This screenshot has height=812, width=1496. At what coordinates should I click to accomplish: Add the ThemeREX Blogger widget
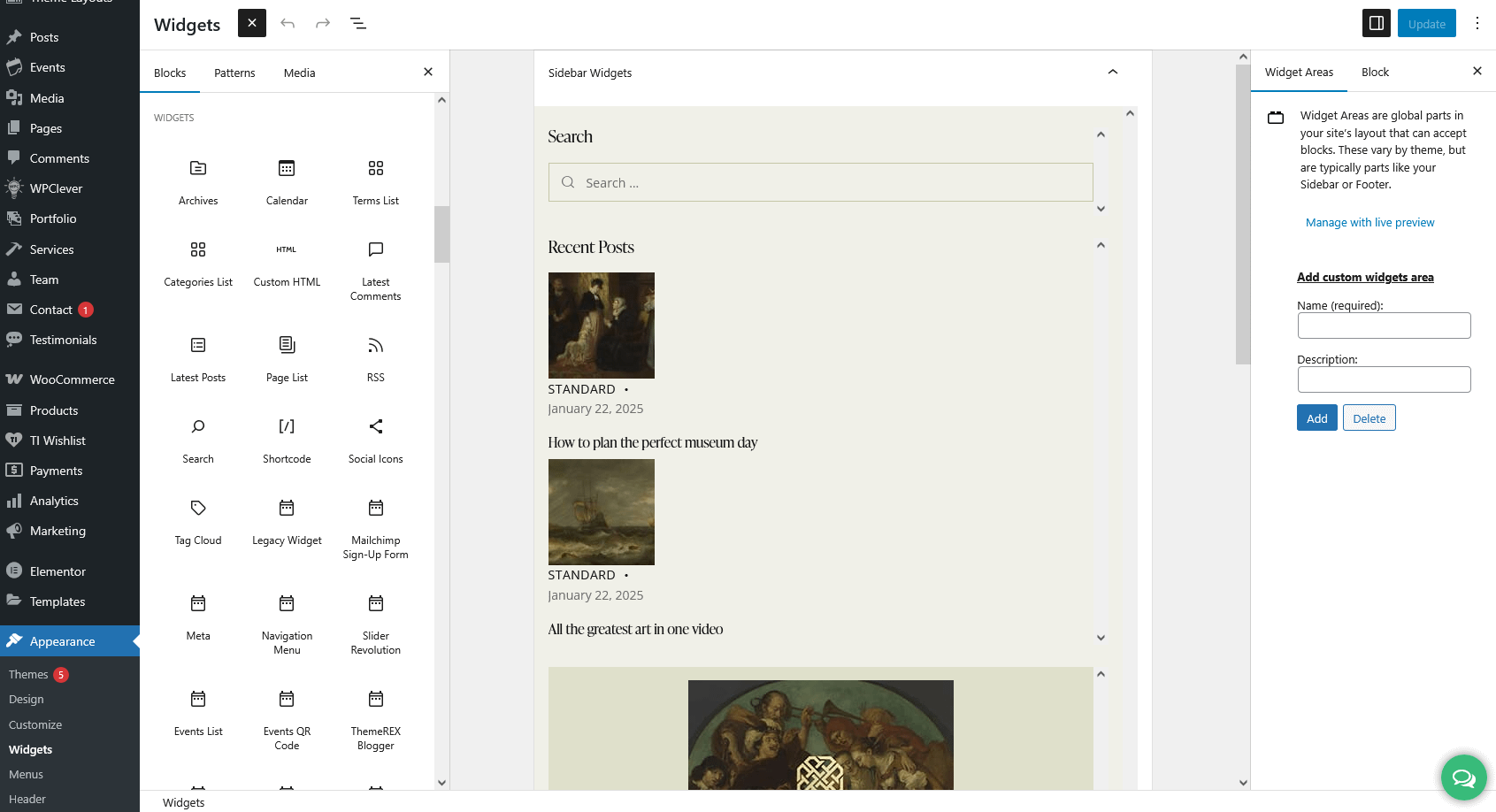[376, 719]
